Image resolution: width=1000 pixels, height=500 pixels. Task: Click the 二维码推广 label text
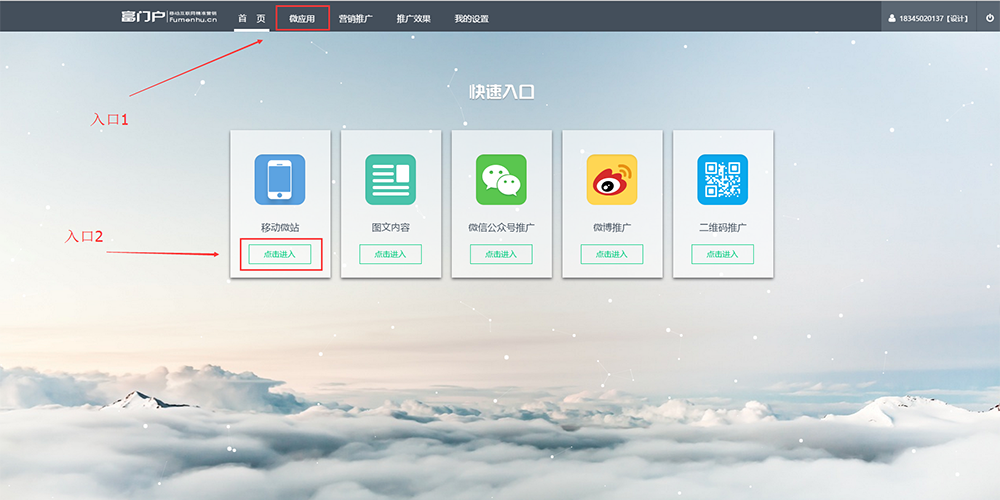[x=723, y=227]
